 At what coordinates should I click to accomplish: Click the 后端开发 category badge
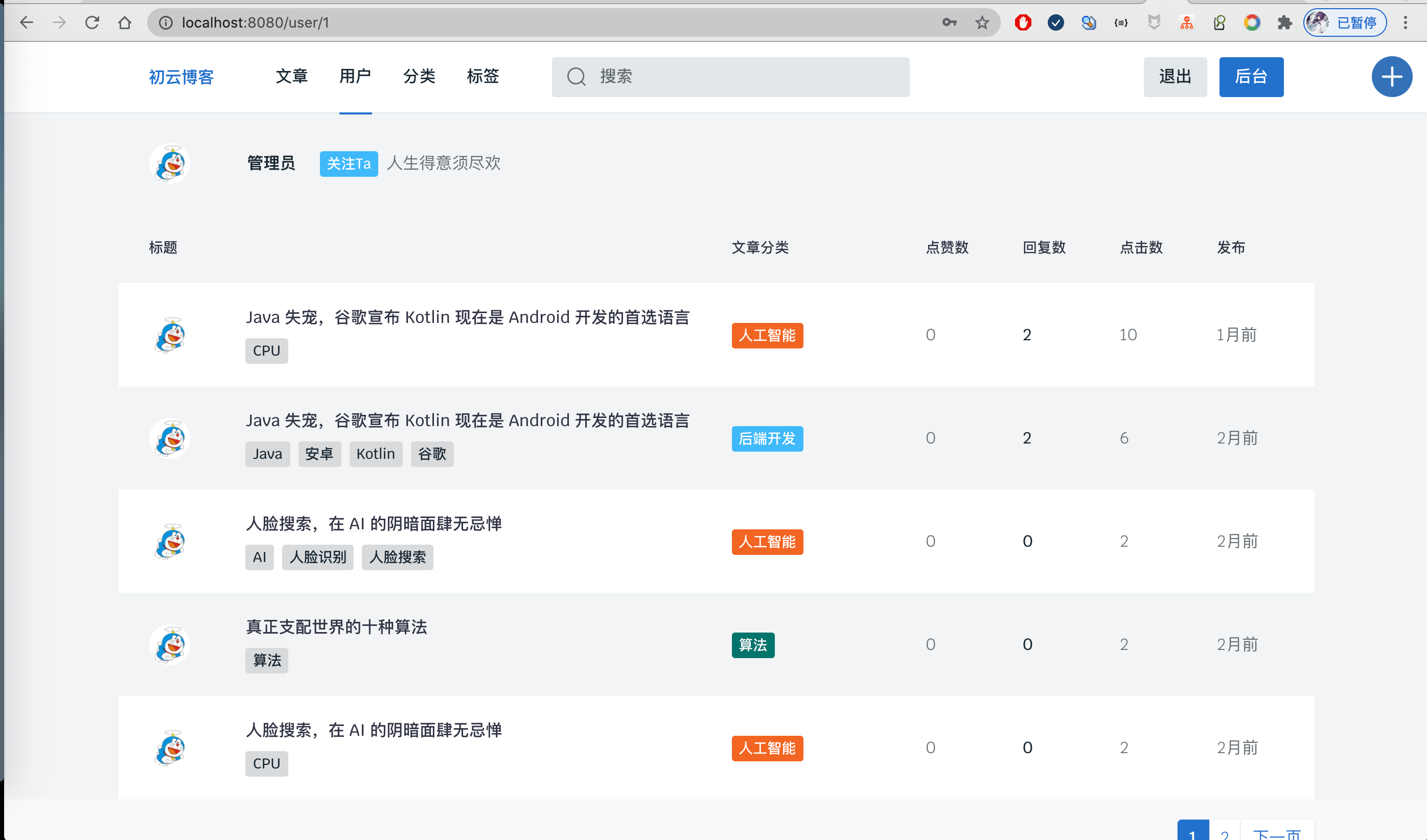[x=767, y=439]
